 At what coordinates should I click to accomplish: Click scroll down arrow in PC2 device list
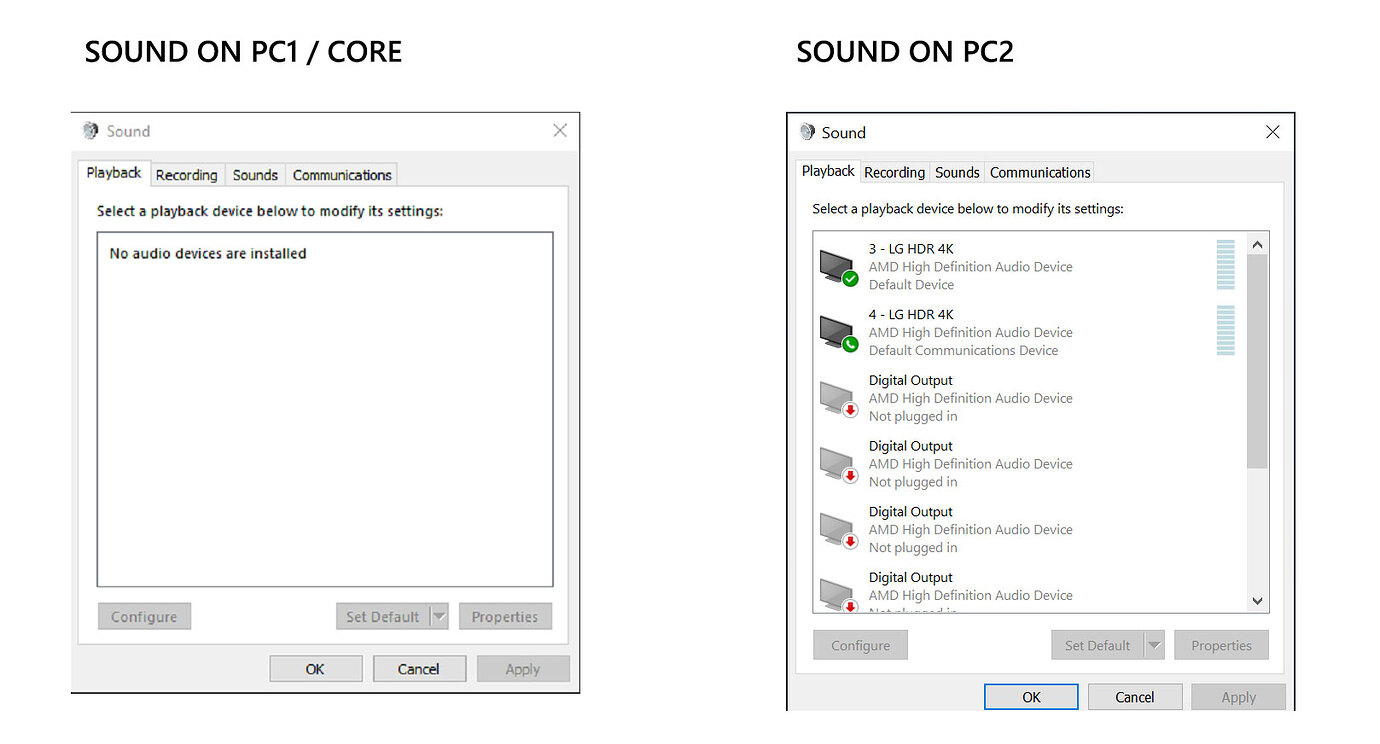coord(1258,601)
